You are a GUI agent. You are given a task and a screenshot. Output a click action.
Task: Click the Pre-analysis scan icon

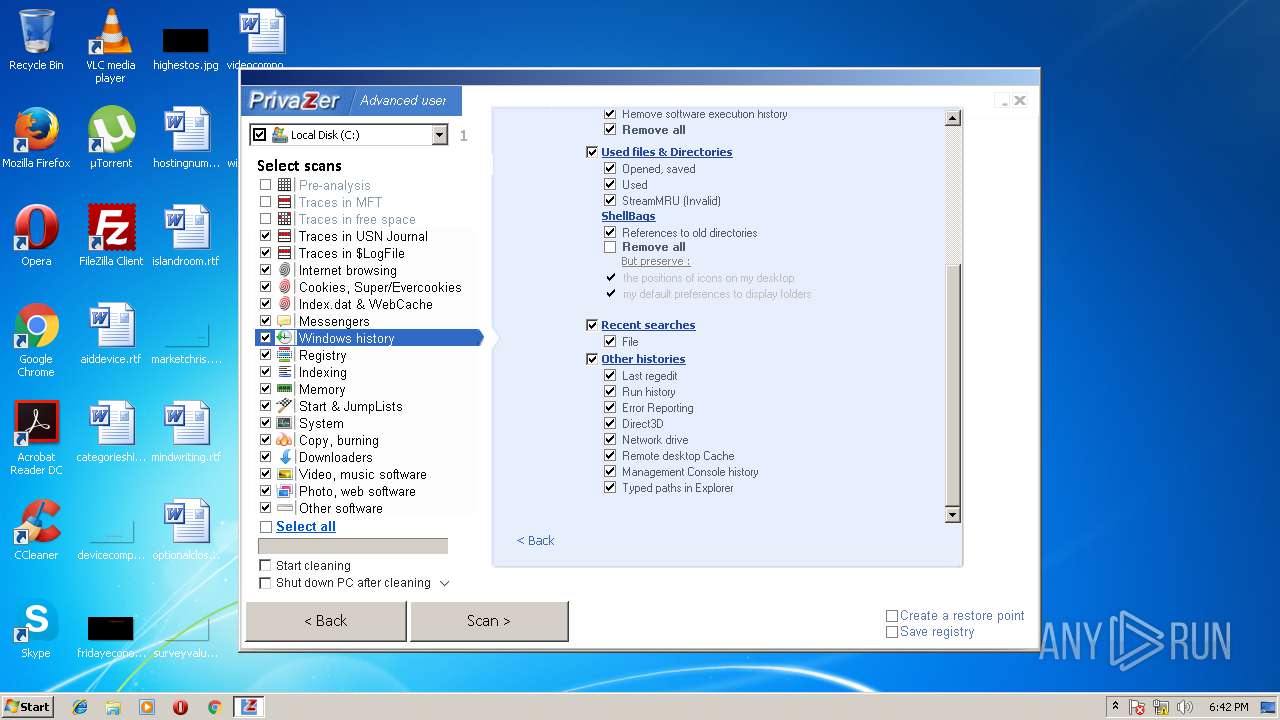click(285, 185)
